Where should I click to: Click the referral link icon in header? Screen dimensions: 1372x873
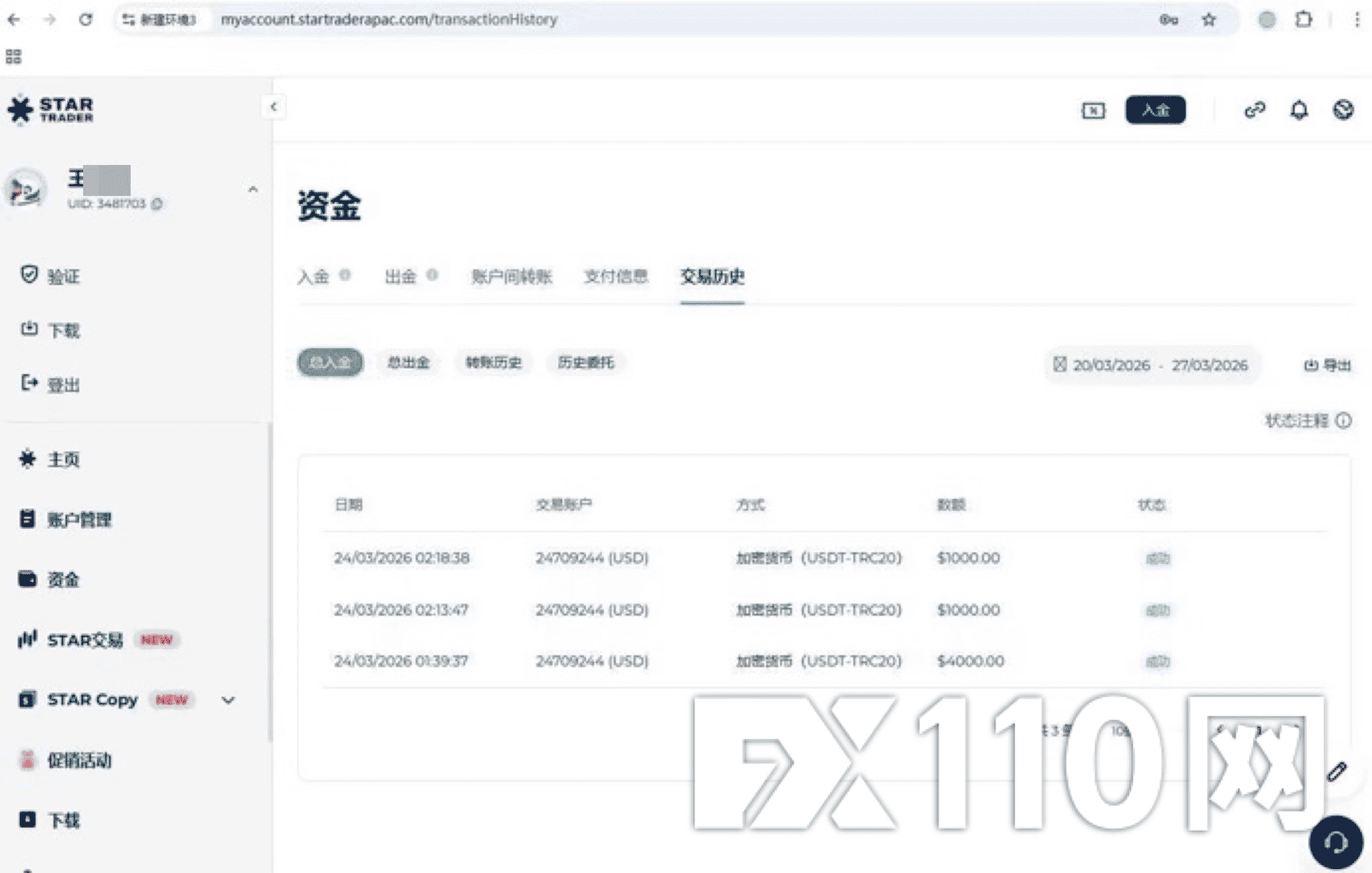pos(1255,110)
